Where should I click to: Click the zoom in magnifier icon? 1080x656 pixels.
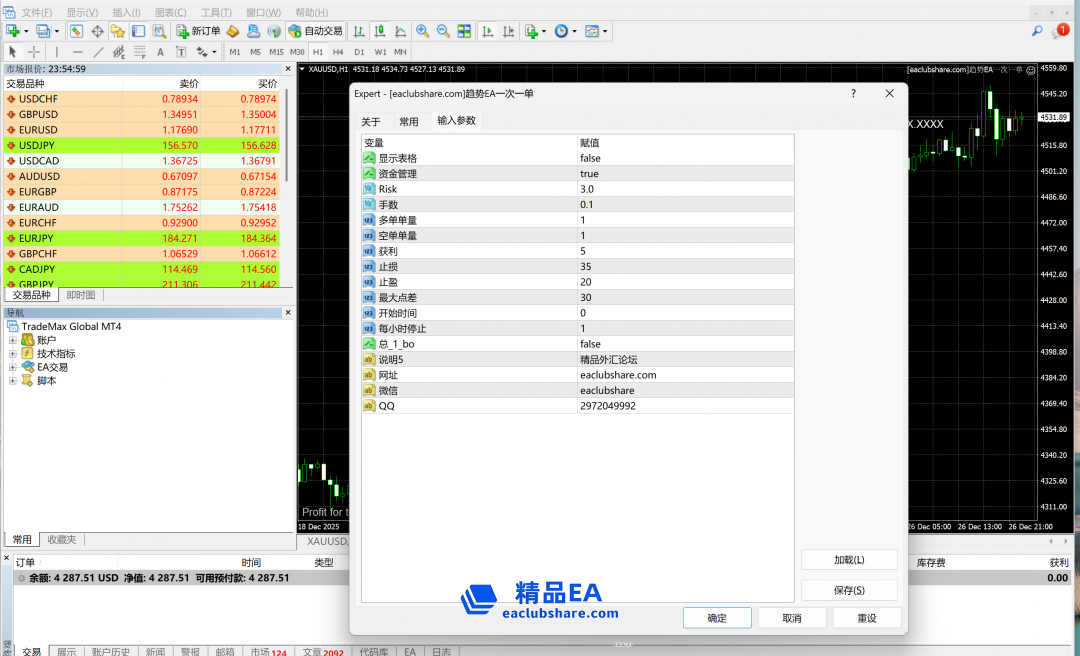[422, 31]
